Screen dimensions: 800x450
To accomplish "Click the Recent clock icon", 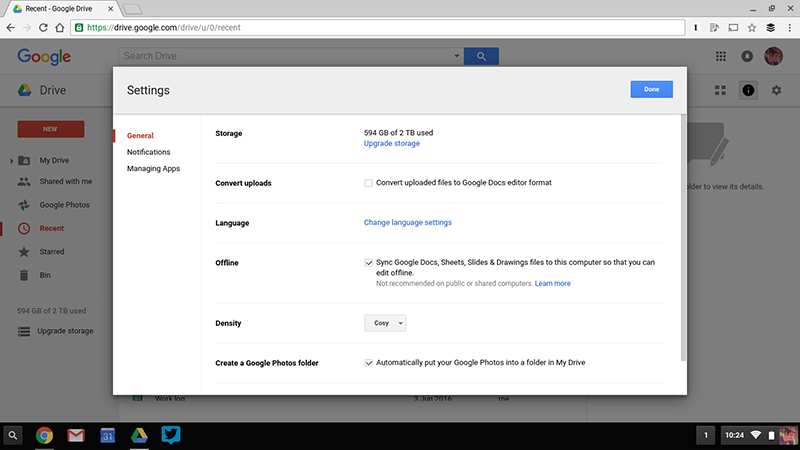I will (24, 228).
